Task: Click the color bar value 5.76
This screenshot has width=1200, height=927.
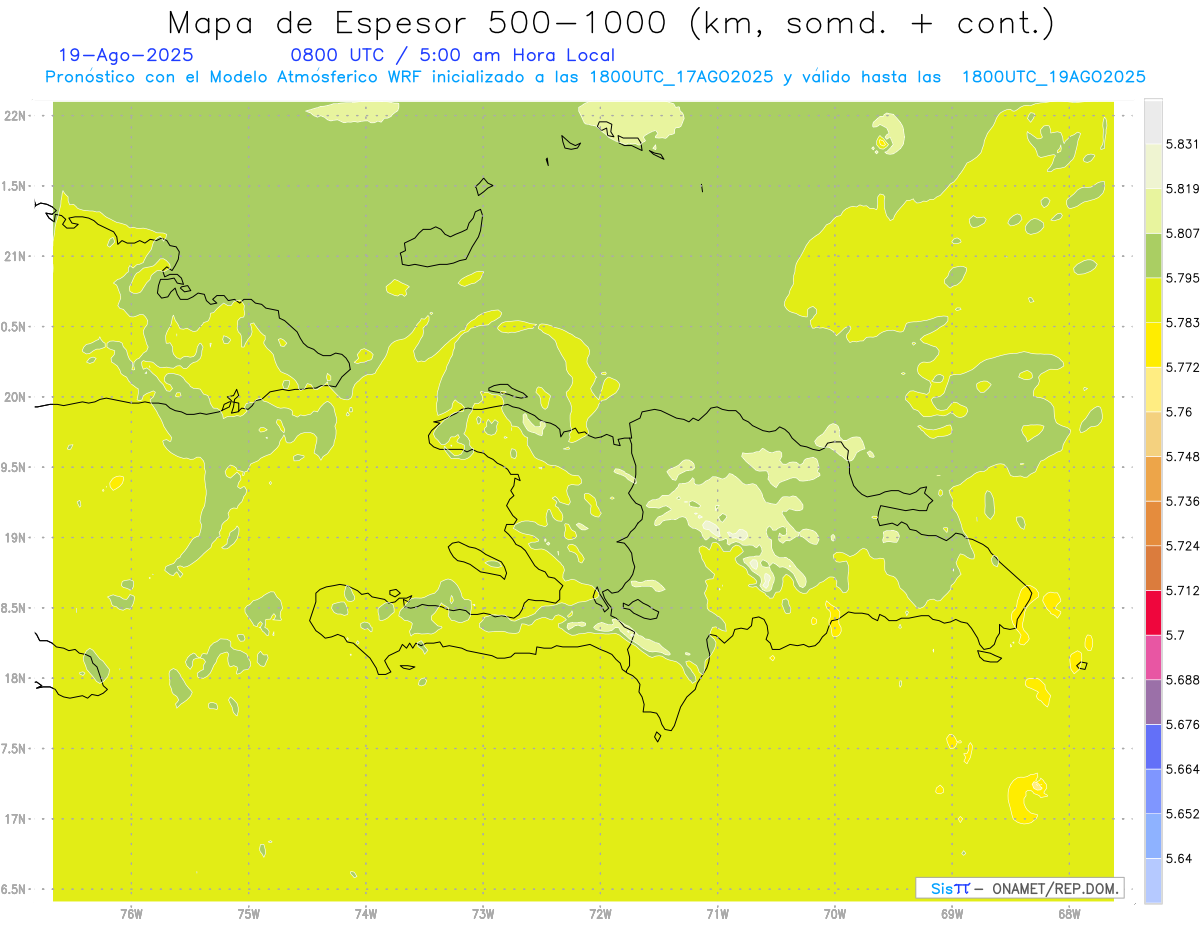Action: pyautogui.click(x=1179, y=412)
